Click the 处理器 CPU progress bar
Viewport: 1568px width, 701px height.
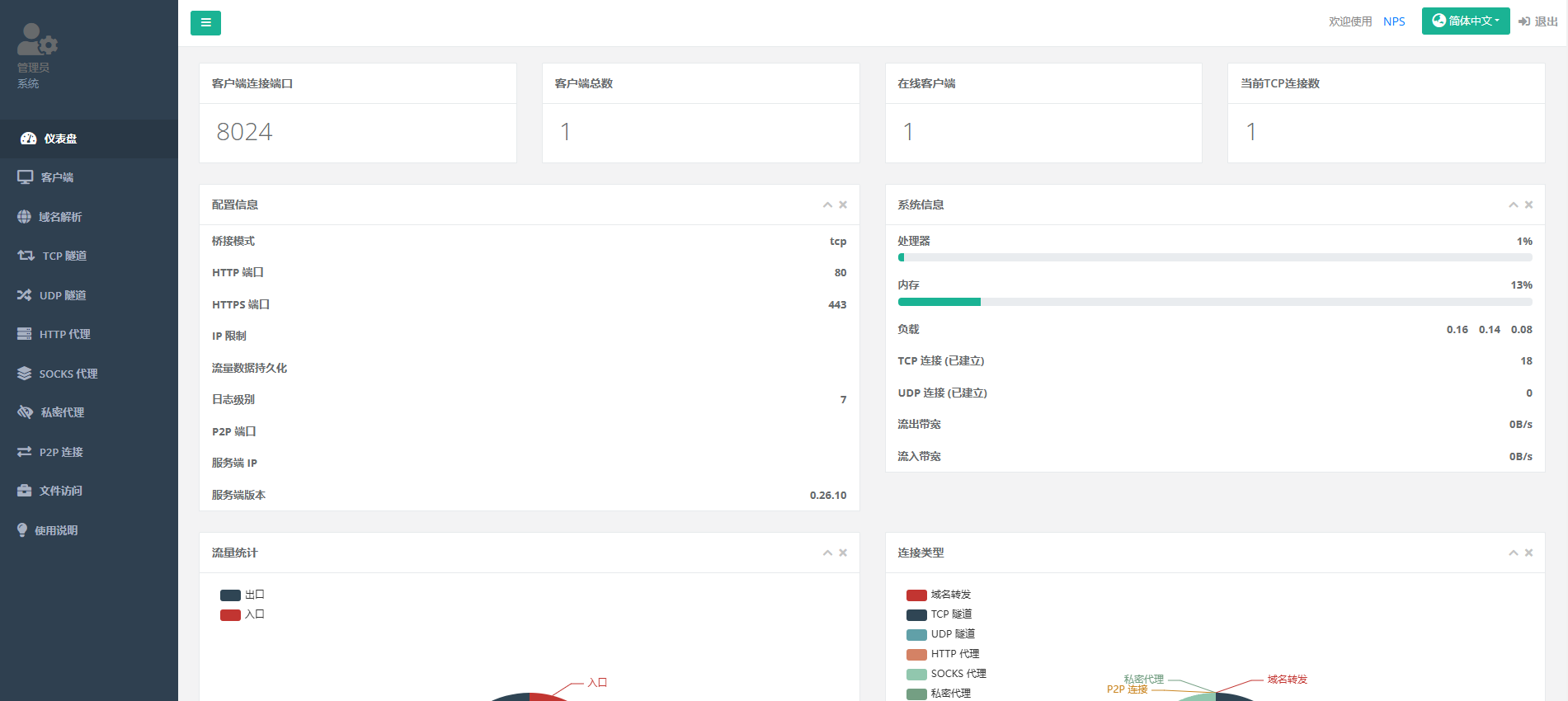[1215, 257]
